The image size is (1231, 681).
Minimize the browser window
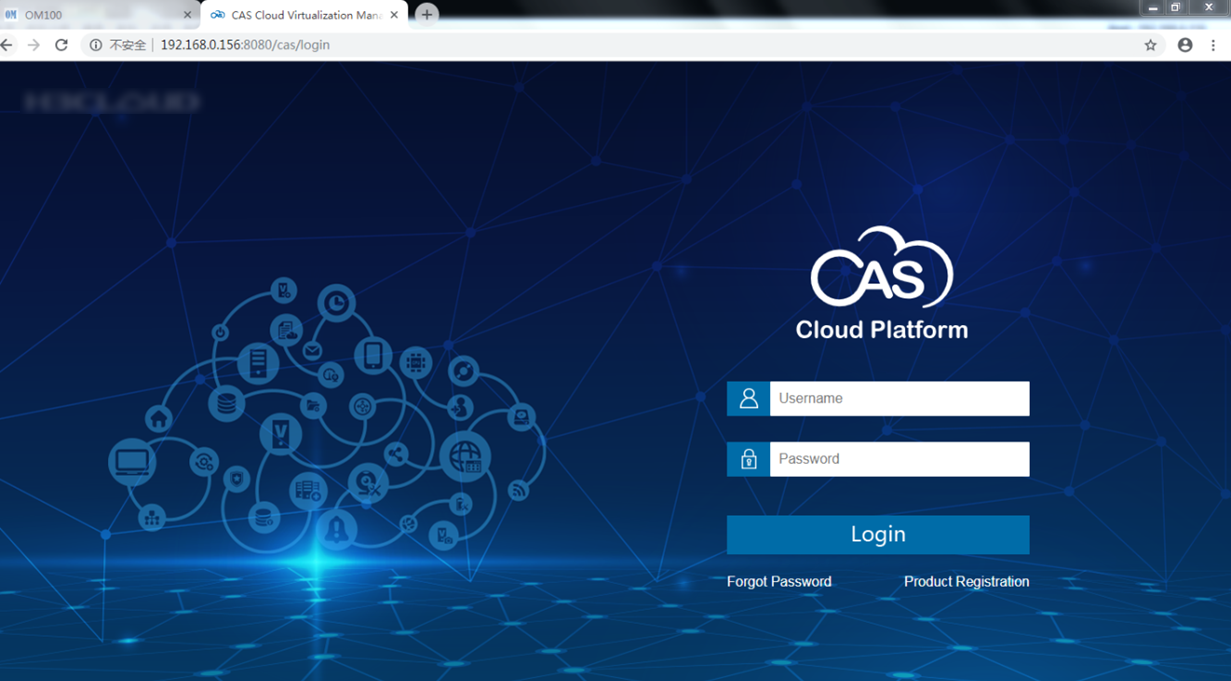[1152, 8]
